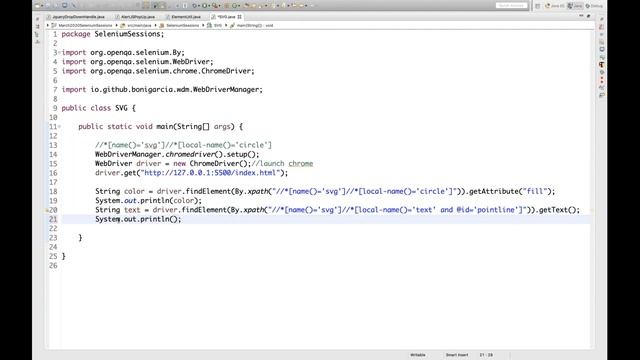Image resolution: width=640 pixels, height=360 pixels.
Task: Collapse main method fold at line 11
Action: click(x=59, y=127)
